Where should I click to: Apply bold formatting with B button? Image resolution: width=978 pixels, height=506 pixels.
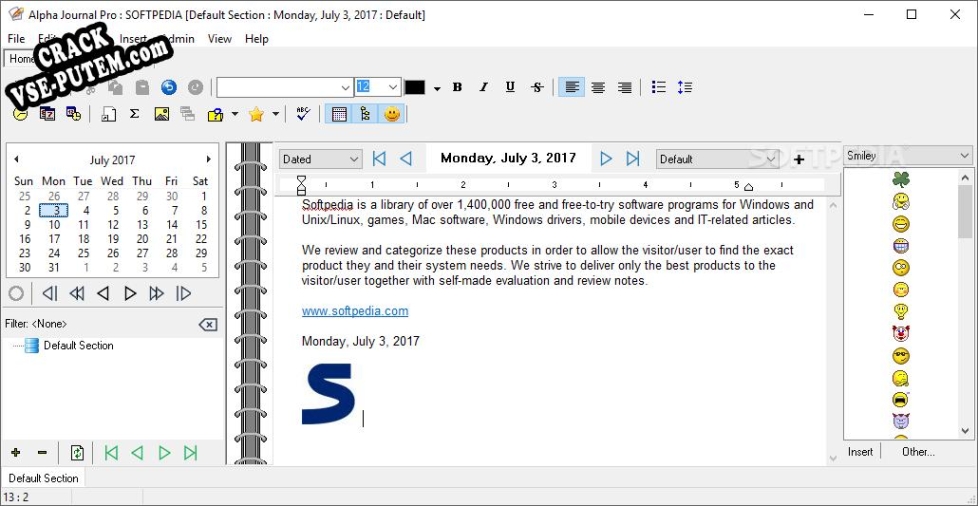point(457,87)
